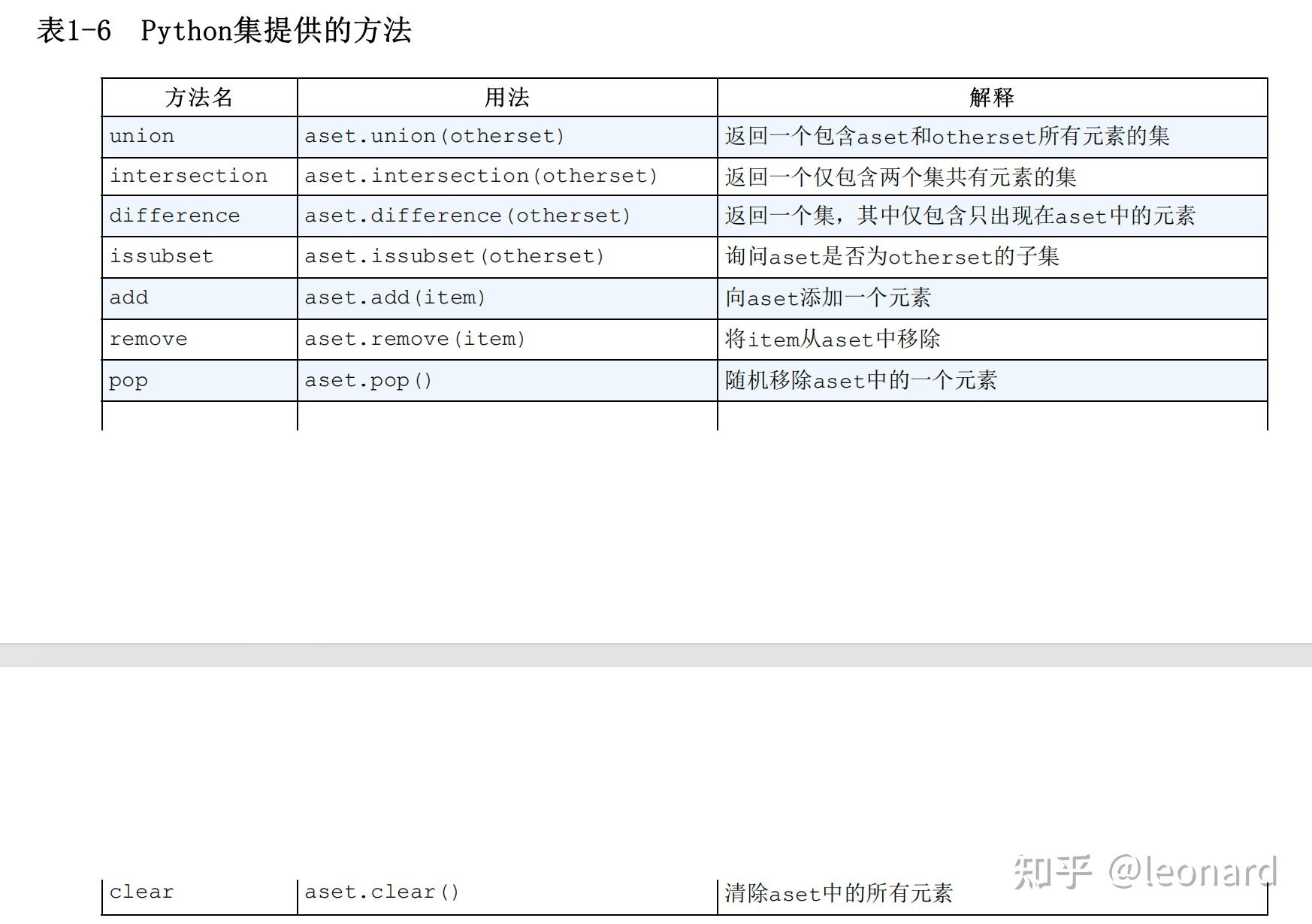Click the clear method name
Image resolution: width=1312 pixels, height=924 pixels.
pyautogui.click(x=141, y=892)
